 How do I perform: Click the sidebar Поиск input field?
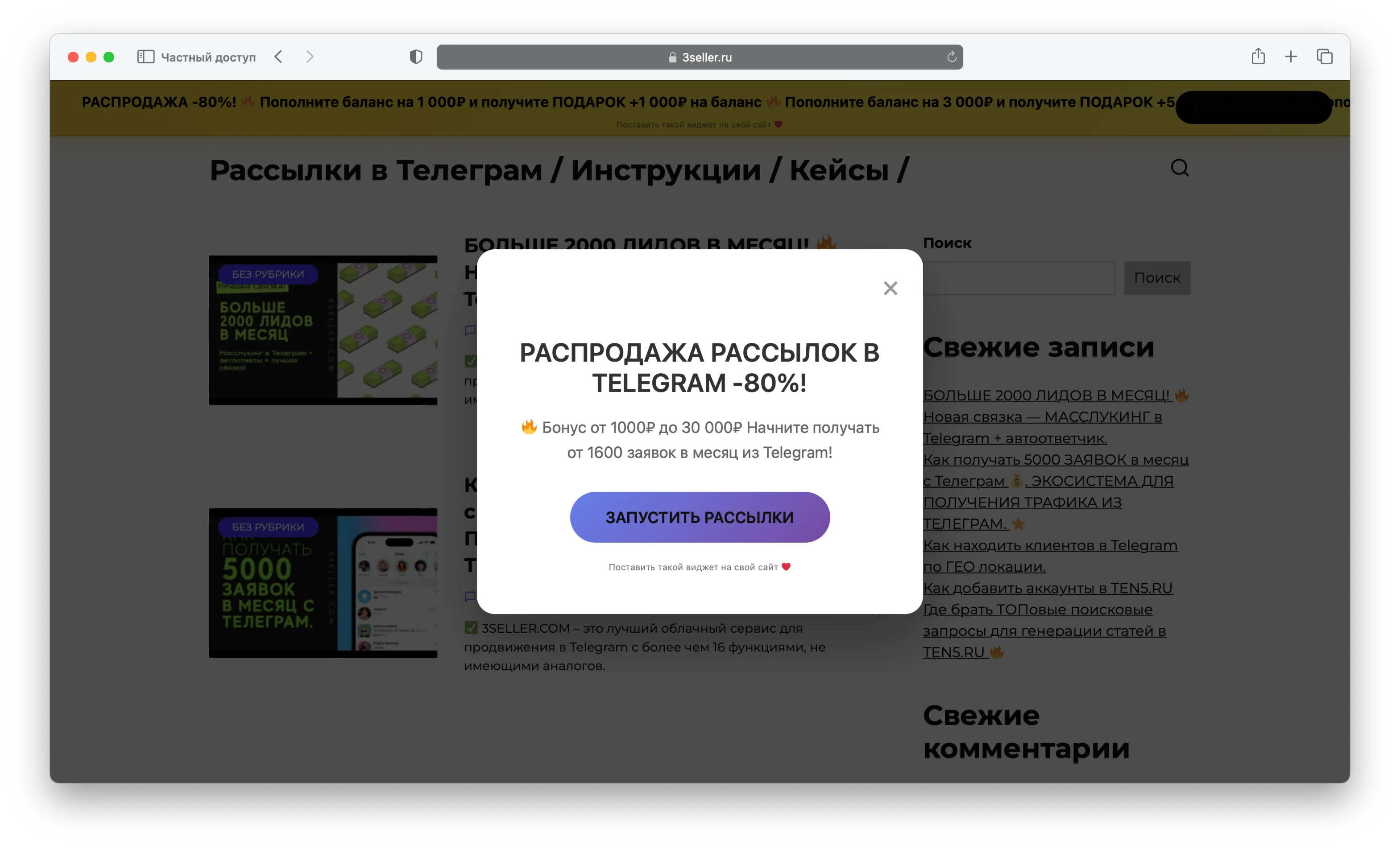coord(1019,278)
